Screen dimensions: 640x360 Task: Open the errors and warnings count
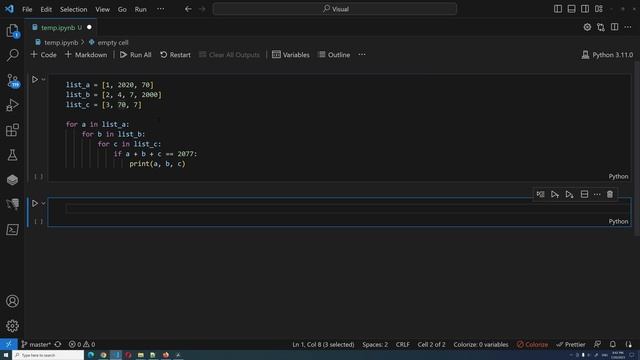82,344
